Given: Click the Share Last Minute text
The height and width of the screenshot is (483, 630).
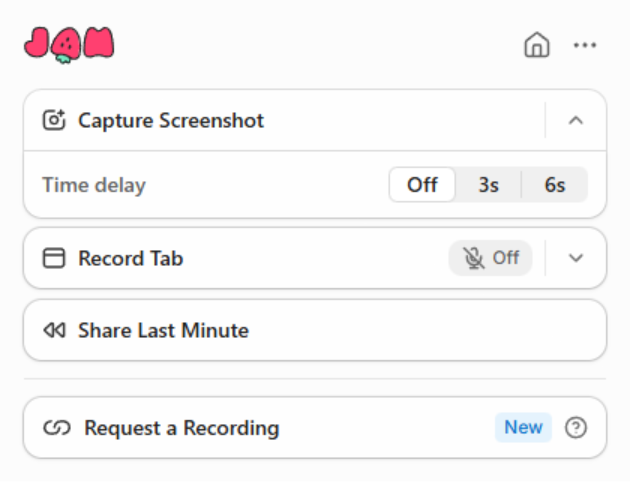Looking at the screenshot, I should click(x=163, y=330).
